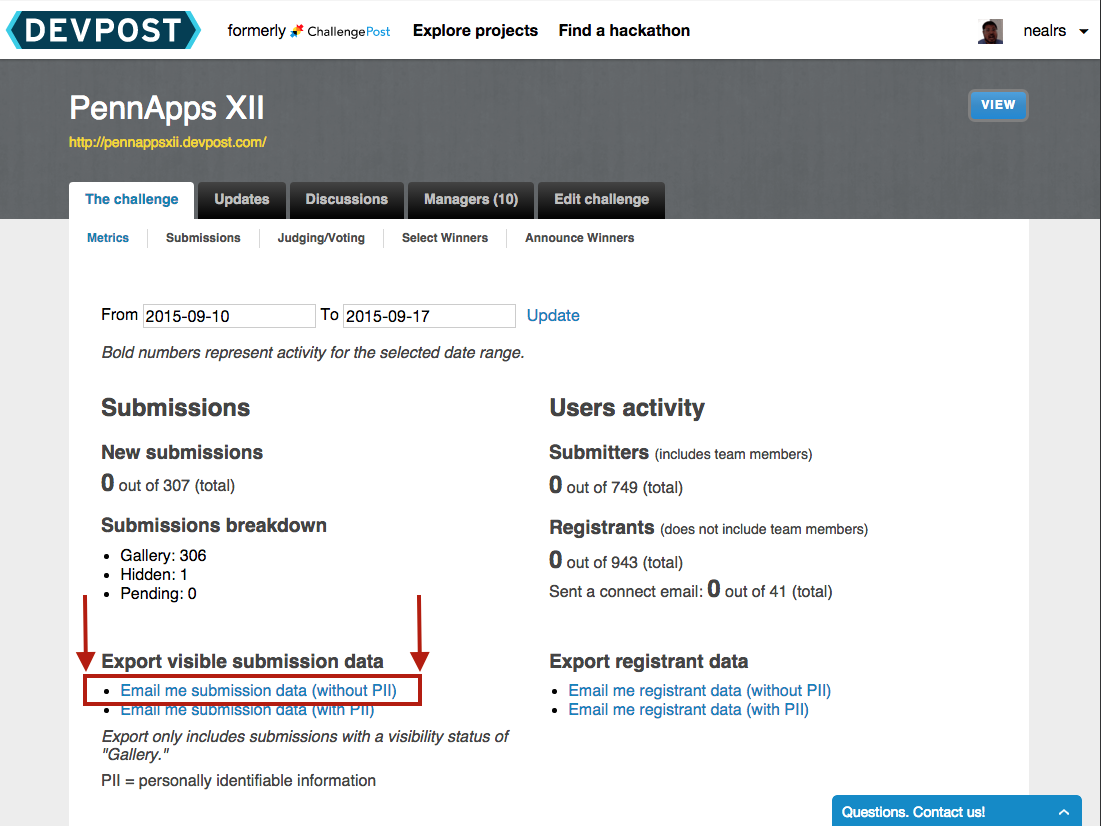1101x826 pixels.
Task: Email me registrant data with PII
Action: tap(688, 709)
